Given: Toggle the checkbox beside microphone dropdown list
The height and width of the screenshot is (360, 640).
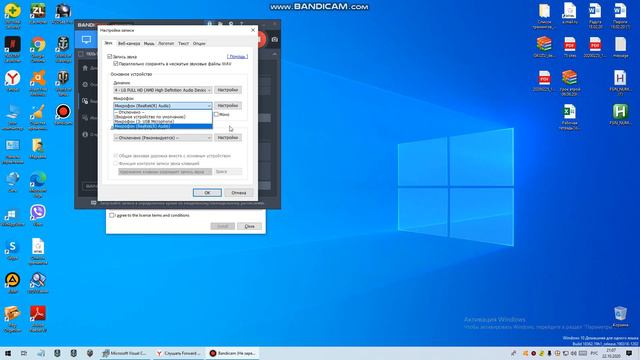Looking at the screenshot, I should pyautogui.click(x=217, y=114).
